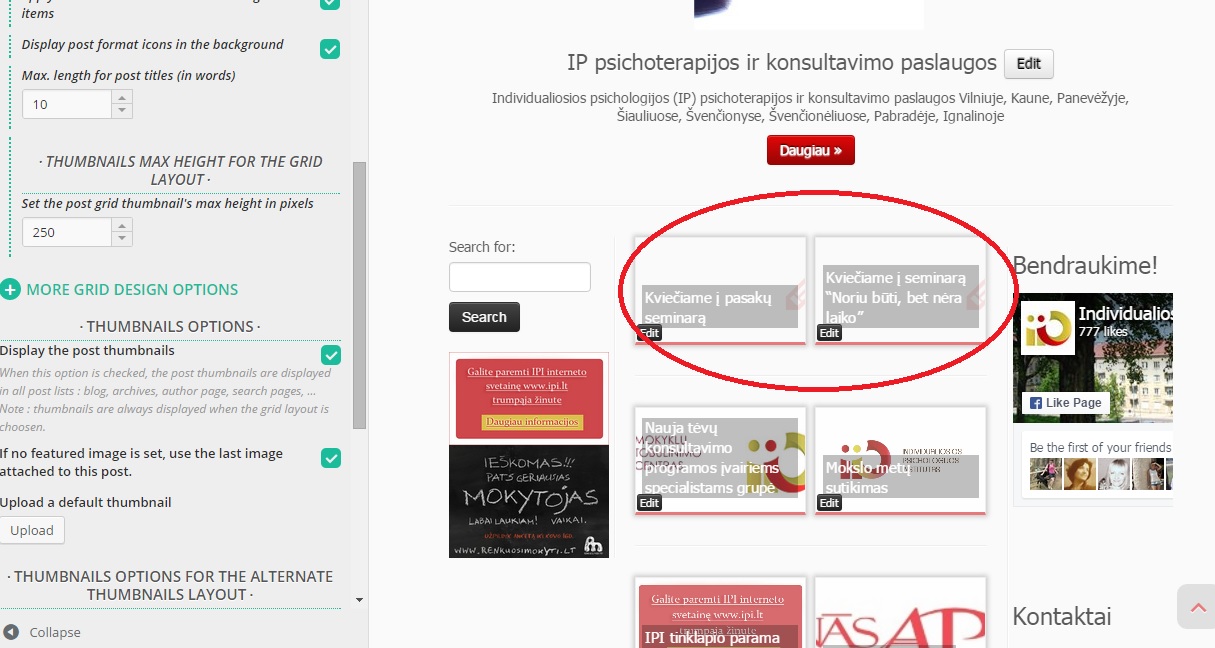Click the Individualios Facebook page logo

click(1048, 327)
